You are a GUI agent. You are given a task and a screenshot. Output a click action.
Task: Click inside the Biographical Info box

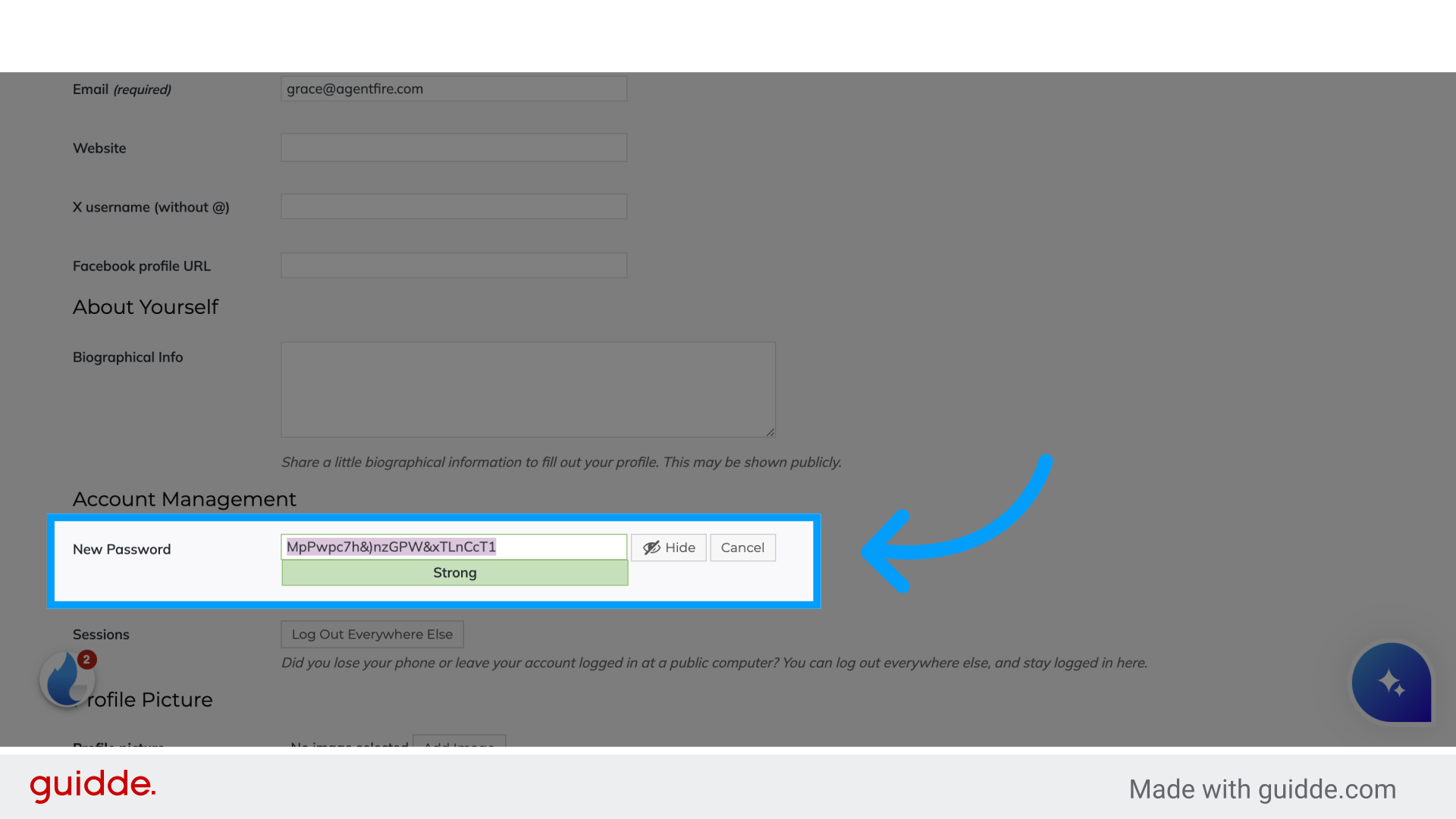pyautogui.click(x=528, y=389)
